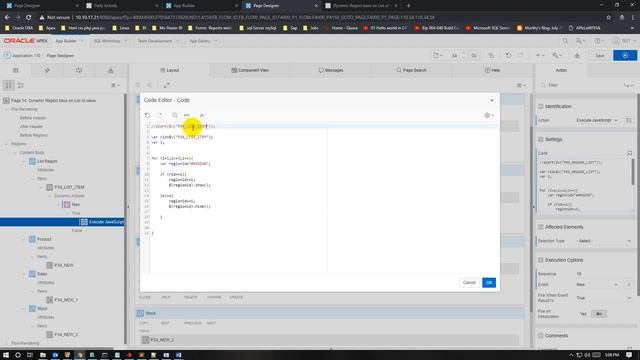Open the Fire When Event Result Is dropdown
This screenshot has width=640, height=360.
point(603,298)
